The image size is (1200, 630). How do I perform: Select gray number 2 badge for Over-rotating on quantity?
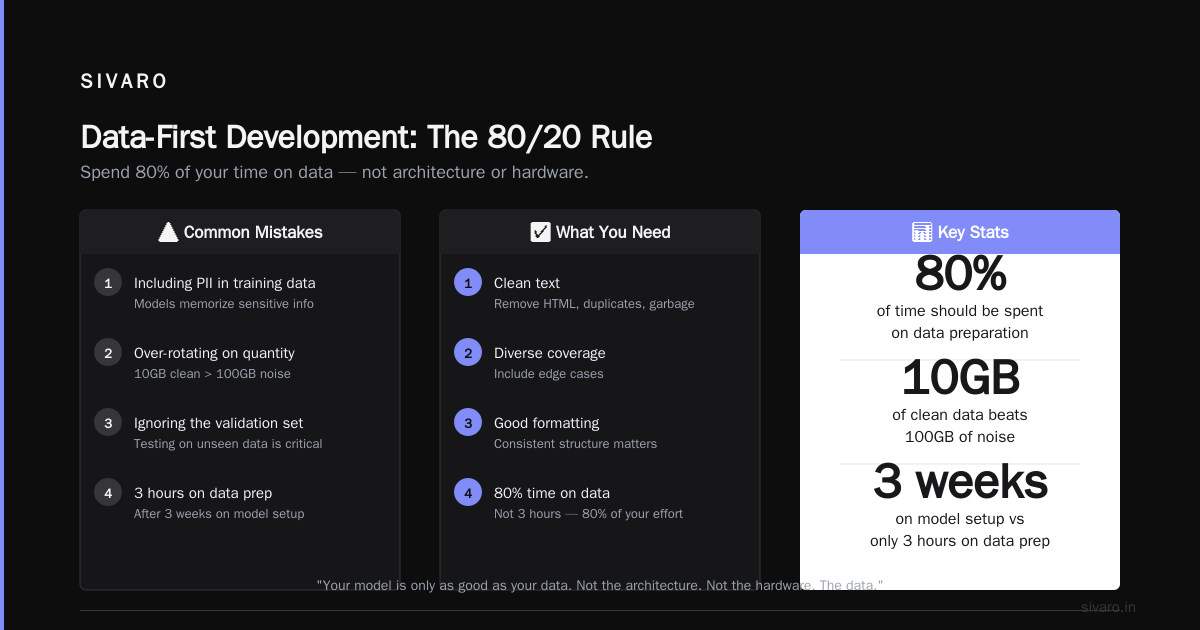coord(108,352)
